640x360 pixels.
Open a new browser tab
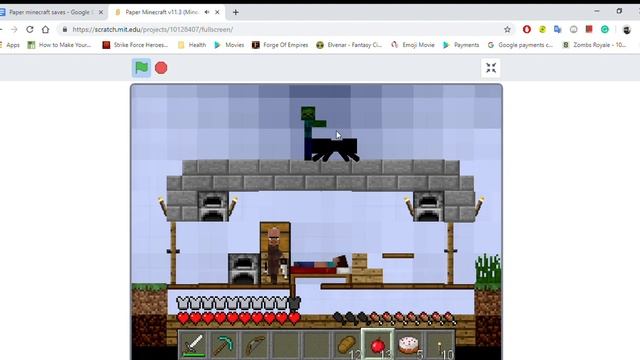click(236, 12)
